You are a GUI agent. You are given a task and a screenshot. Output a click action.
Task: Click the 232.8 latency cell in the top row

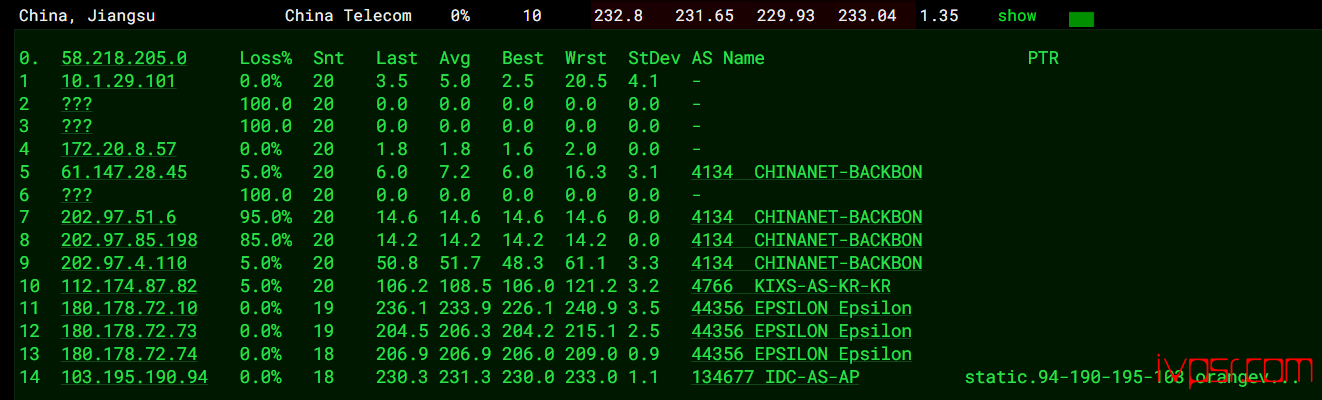(x=618, y=16)
